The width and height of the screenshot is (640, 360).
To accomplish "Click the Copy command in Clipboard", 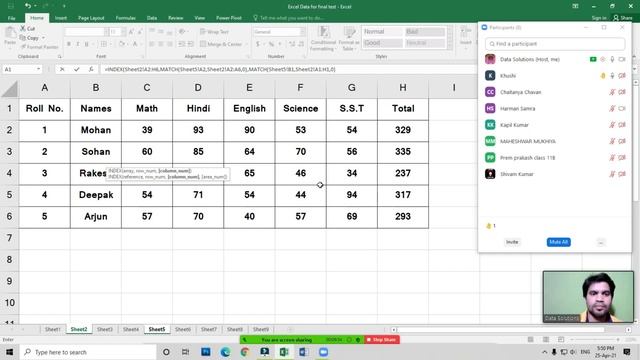I will point(30,38).
